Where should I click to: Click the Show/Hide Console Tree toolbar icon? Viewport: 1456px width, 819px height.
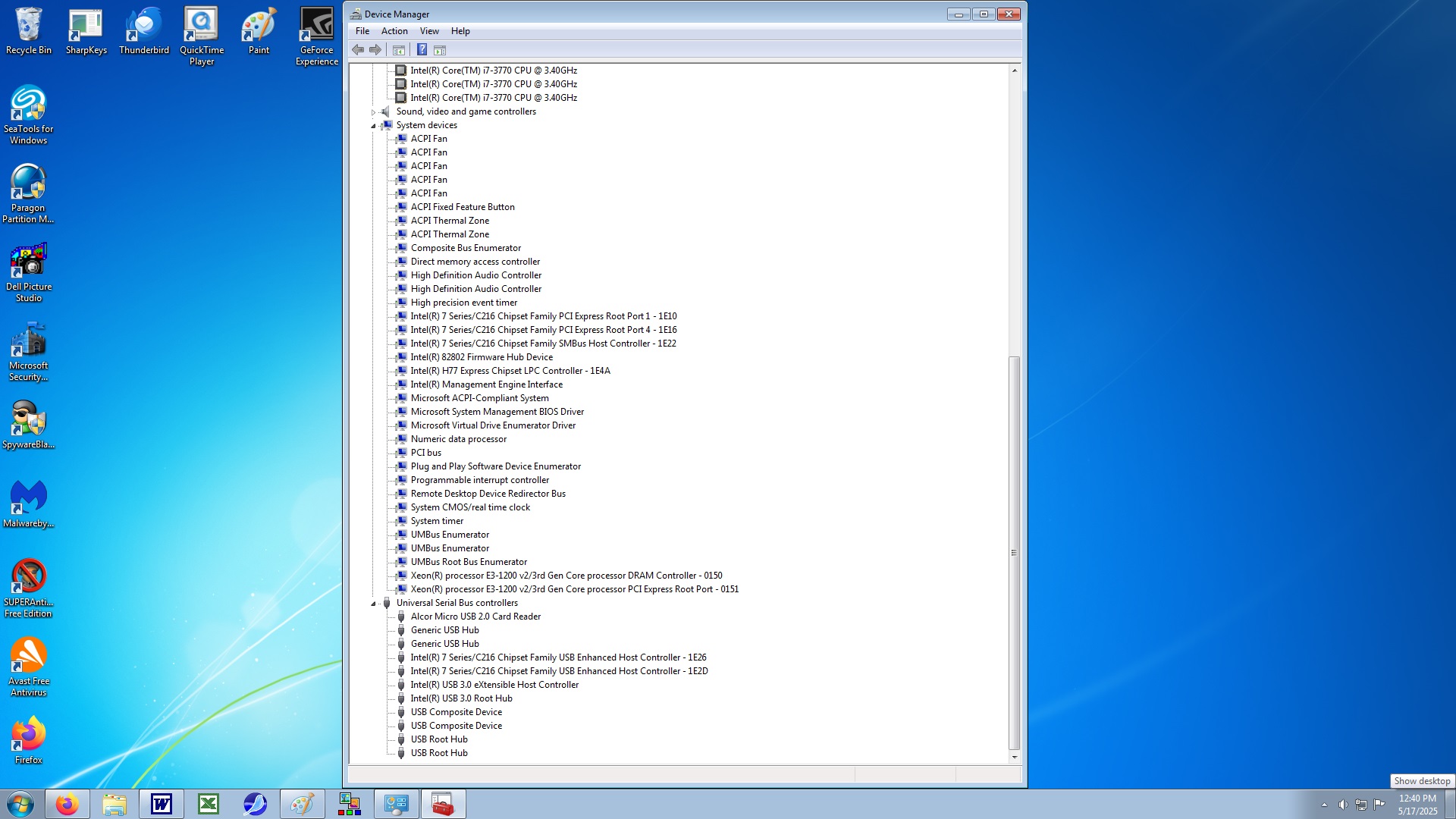tap(399, 50)
